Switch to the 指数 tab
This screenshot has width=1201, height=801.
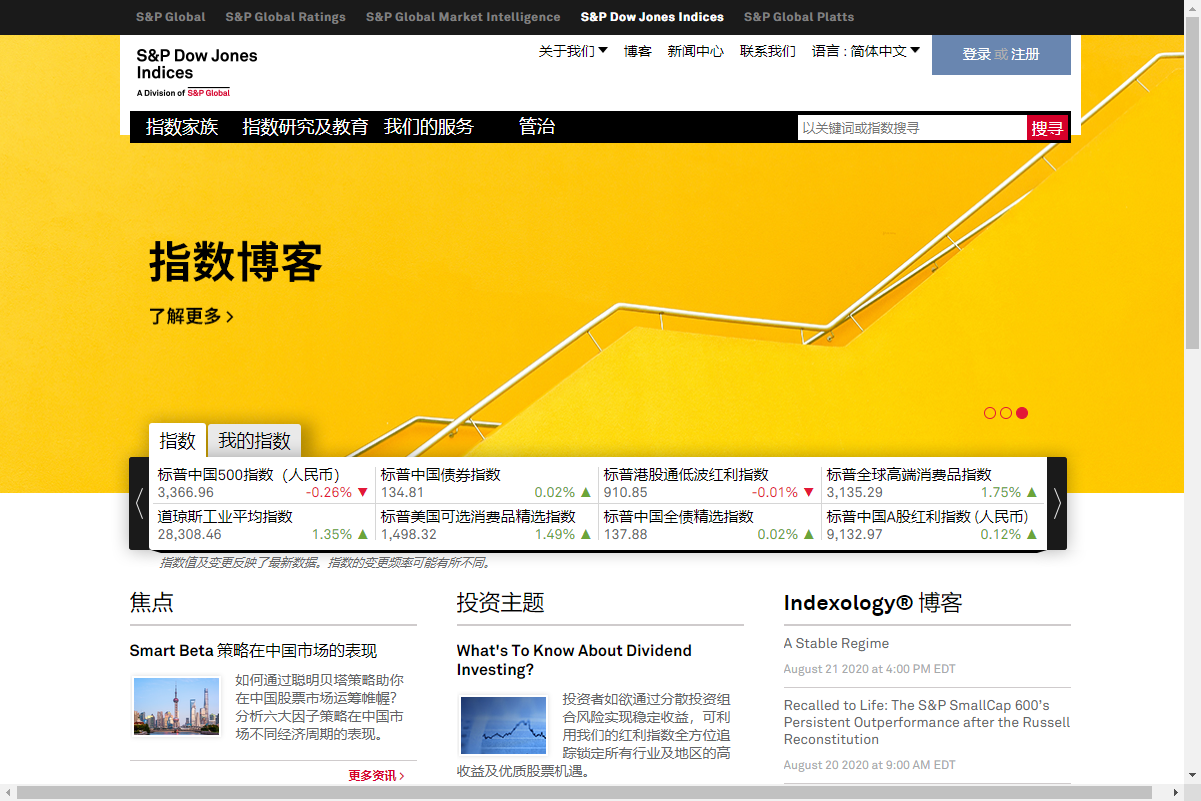pos(178,441)
